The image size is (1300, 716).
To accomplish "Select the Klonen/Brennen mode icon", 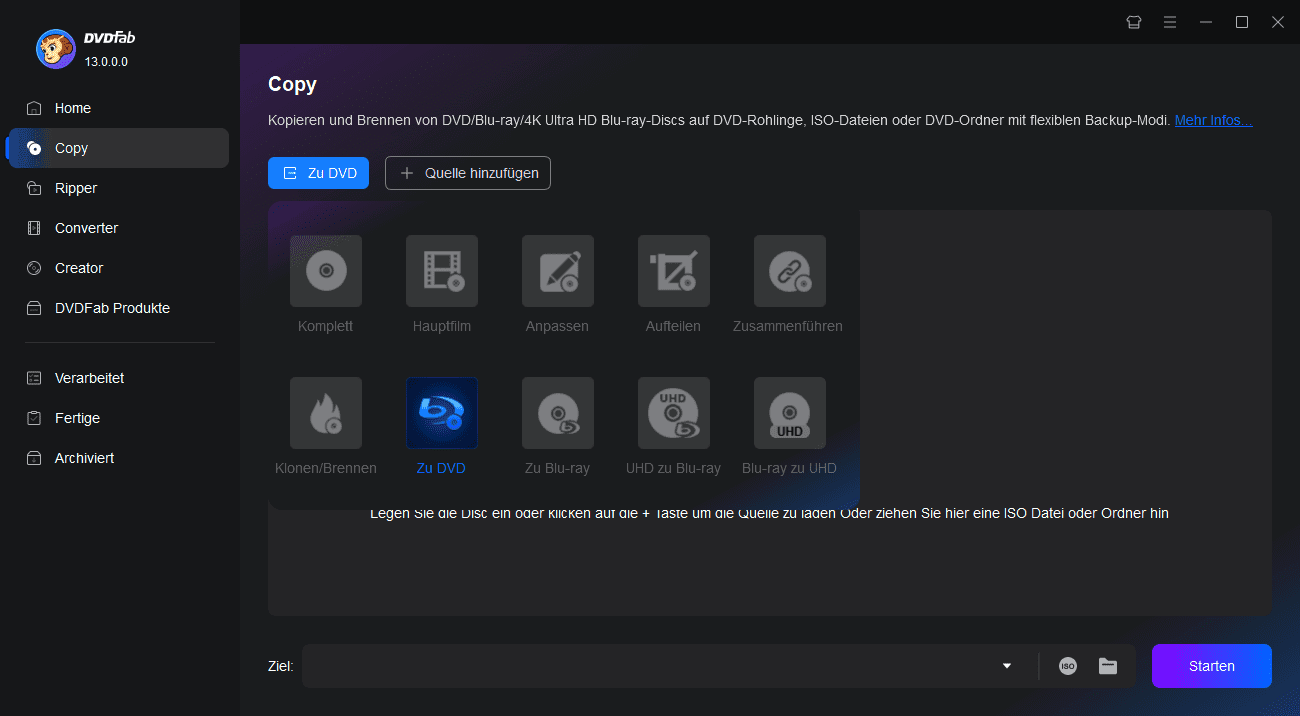I will click(326, 413).
